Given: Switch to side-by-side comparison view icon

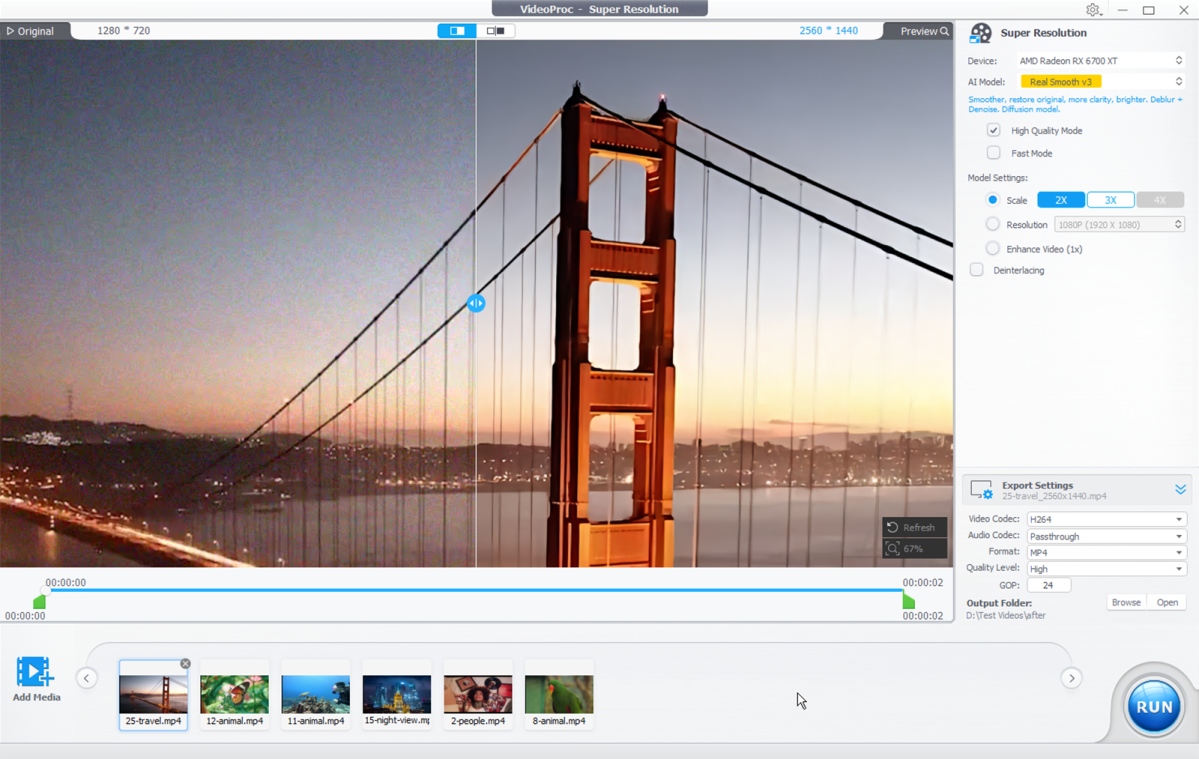Looking at the screenshot, I should [496, 31].
